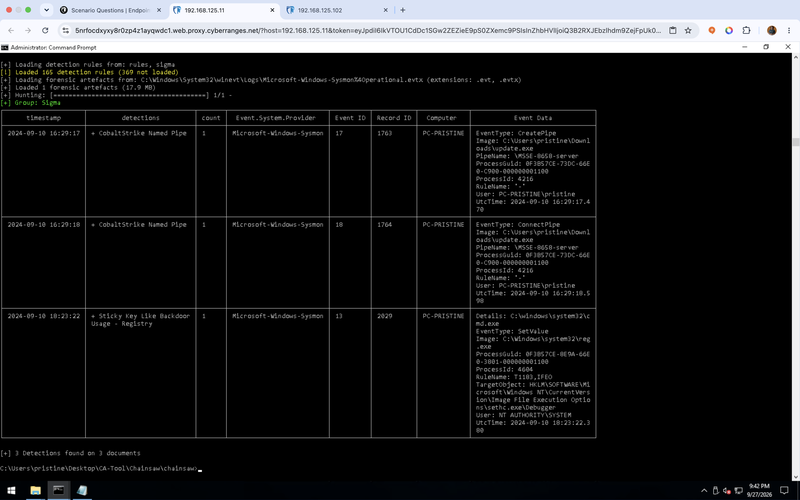Open the Chrome tab search dropdown
Viewport: 800px width, 500px height.
[x=46, y=10]
